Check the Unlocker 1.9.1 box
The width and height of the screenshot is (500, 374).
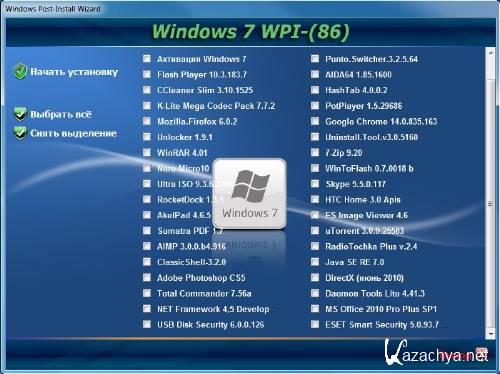(147, 137)
